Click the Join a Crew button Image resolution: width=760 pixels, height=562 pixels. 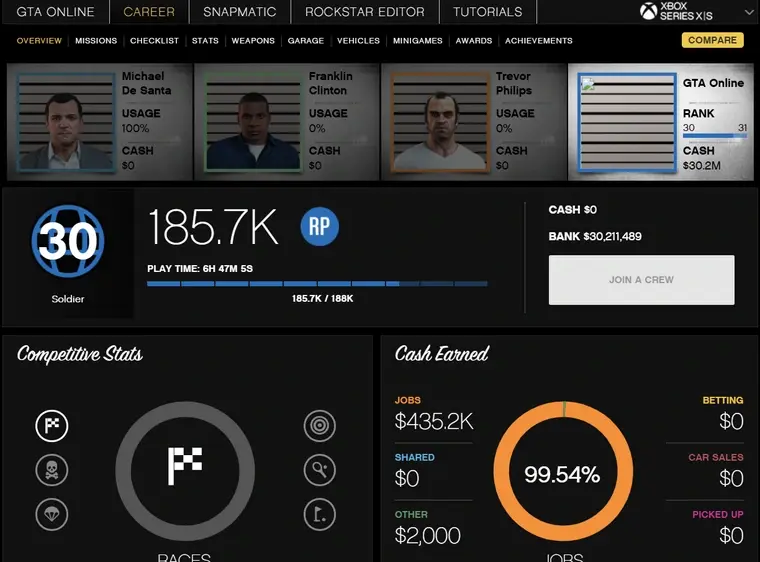click(x=641, y=280)
